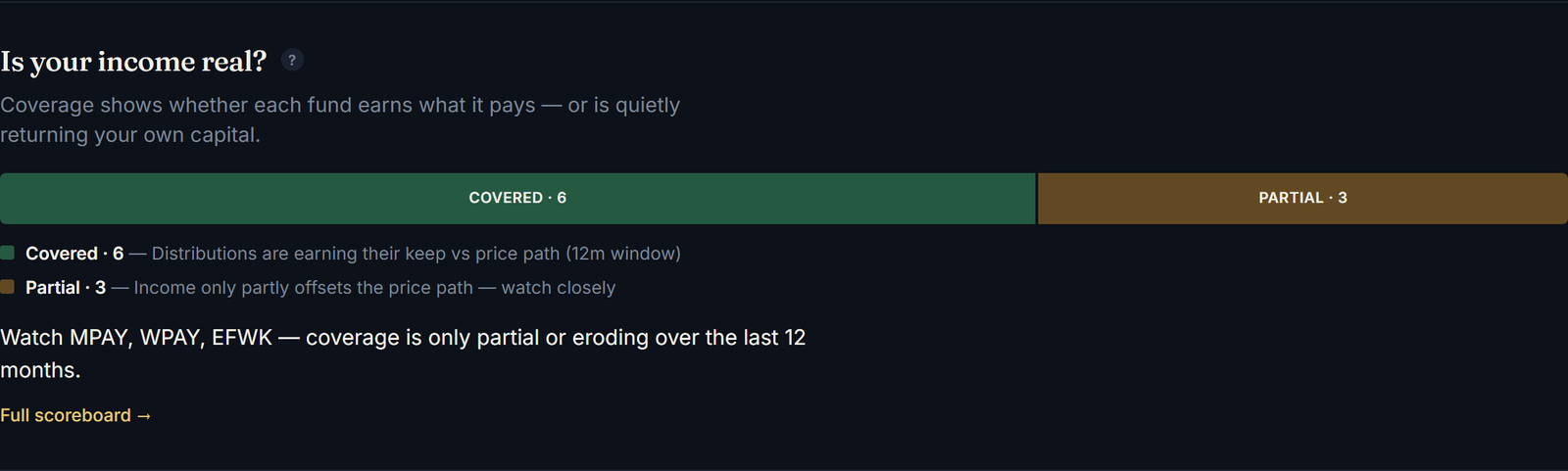This screenshot has height=471, width=1568.
Task: Select the COVERED · 6 bar segment
Action: 517,198
